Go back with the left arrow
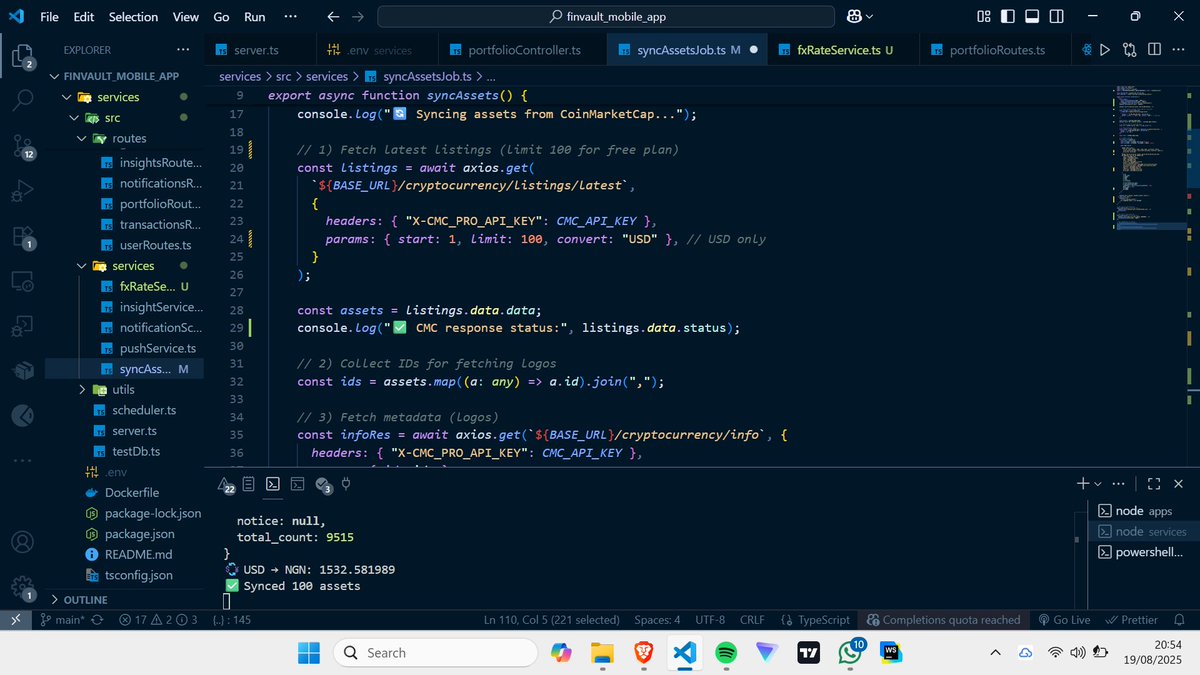Screen dimensions: 1200x675 point(334,16)
